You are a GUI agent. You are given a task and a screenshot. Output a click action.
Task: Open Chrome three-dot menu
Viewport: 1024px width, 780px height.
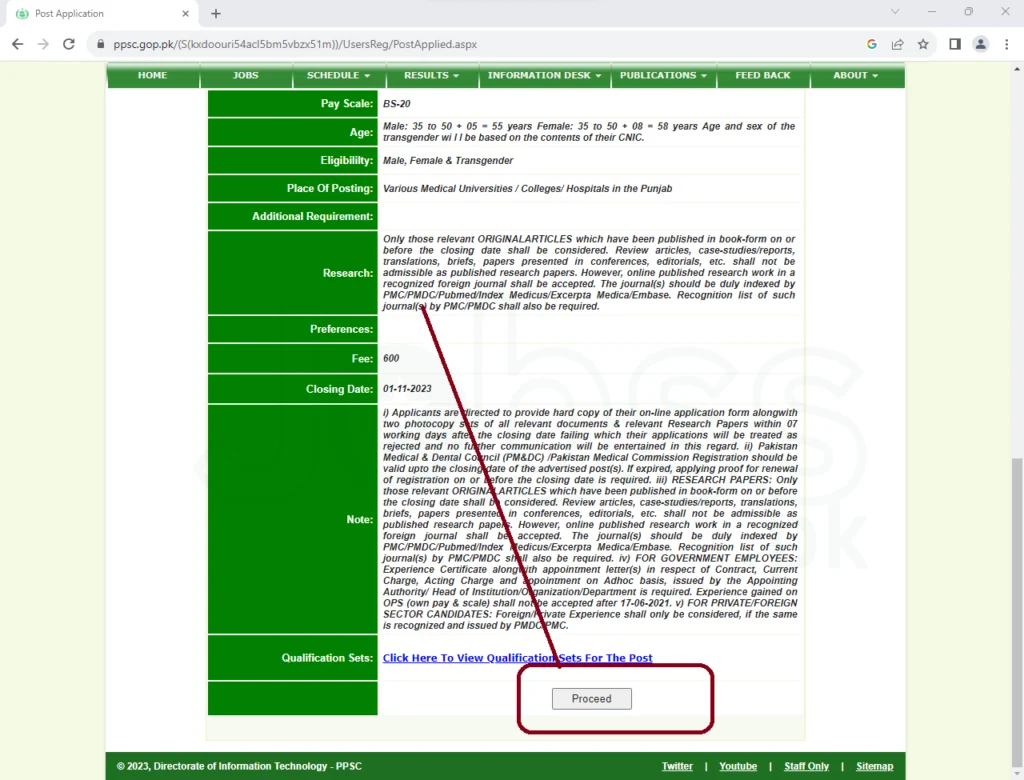point(1006,44)
